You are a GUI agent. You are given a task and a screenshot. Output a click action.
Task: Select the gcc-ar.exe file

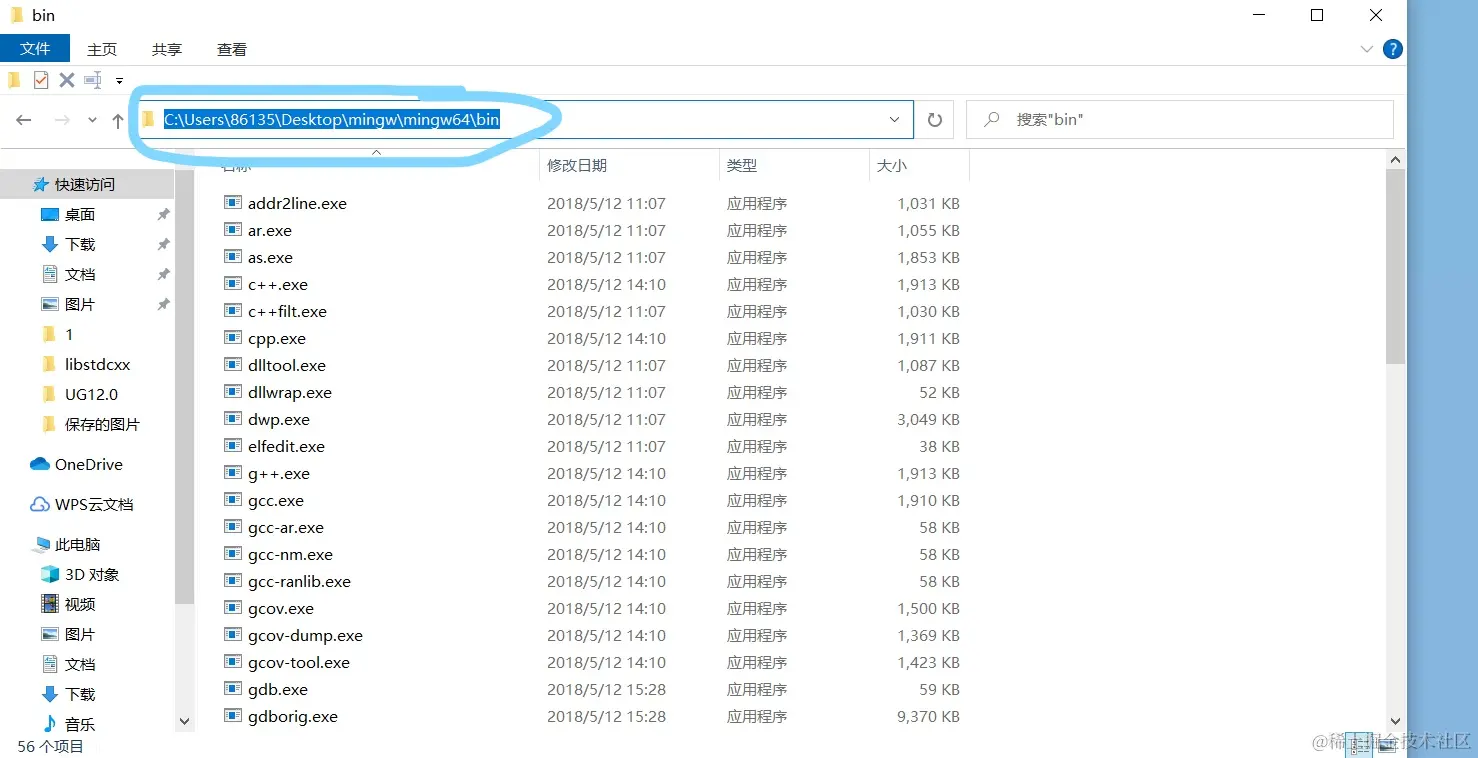pyautogui.click(x=286, y=527)
